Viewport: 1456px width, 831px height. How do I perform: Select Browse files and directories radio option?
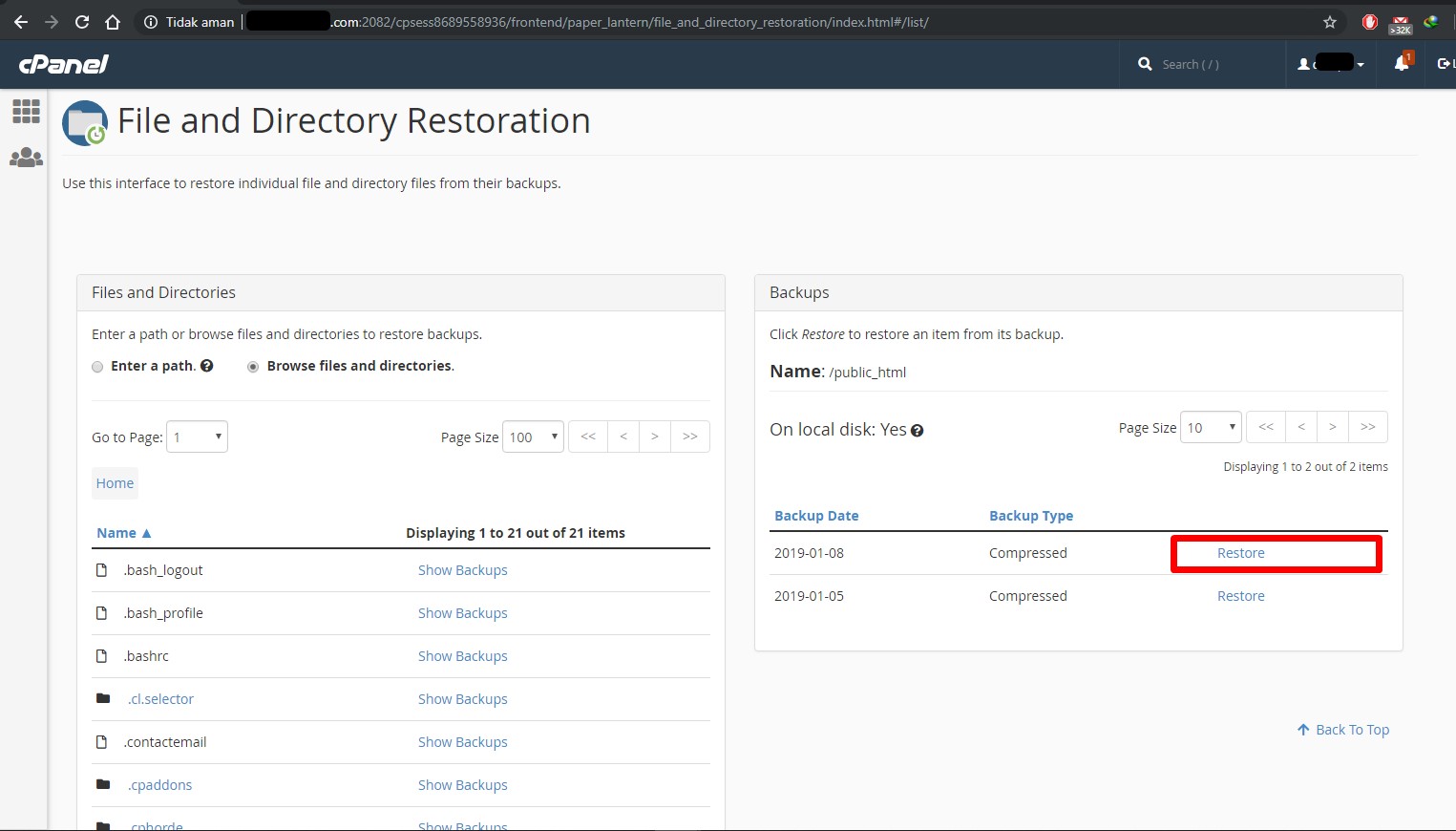(x=253, y=367)
